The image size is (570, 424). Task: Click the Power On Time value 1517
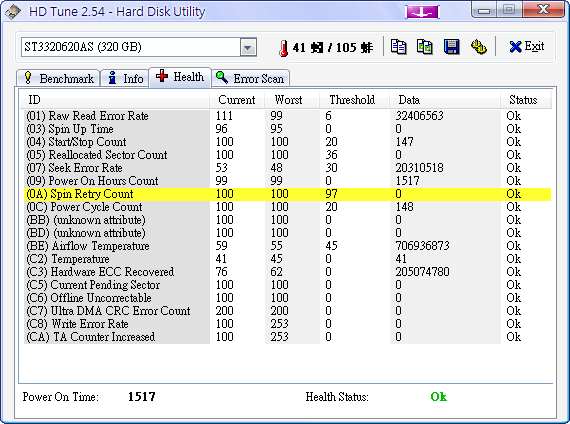tap(141, 397)
